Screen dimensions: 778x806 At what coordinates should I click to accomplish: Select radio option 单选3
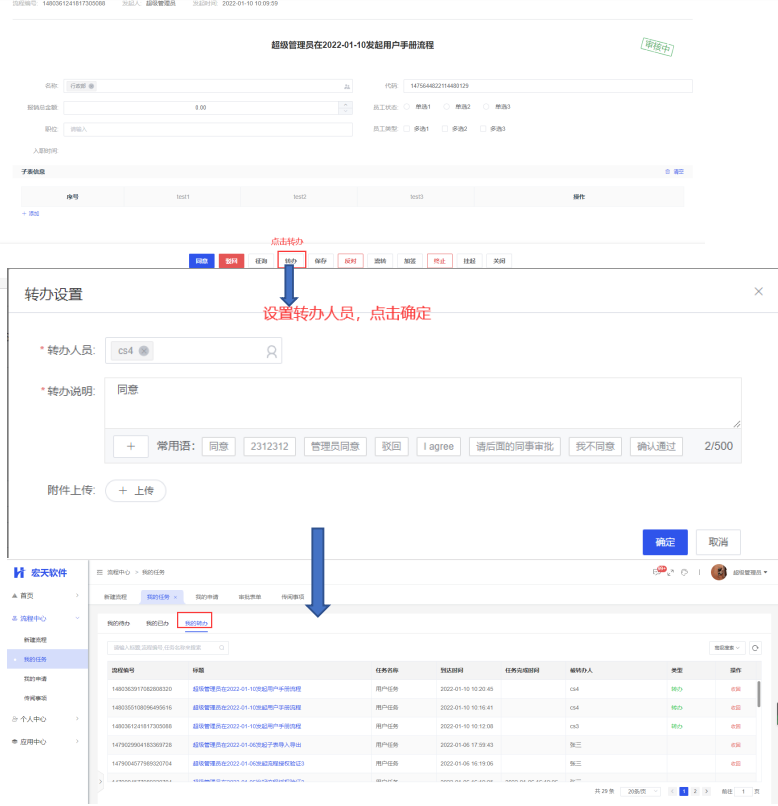(486, 107)
